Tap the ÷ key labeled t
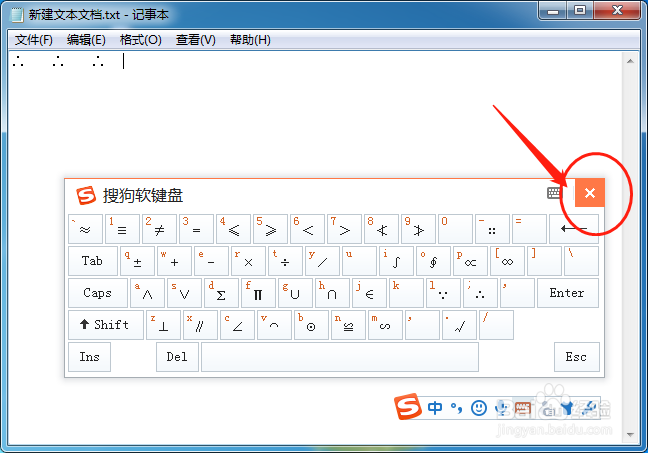This screenshot has height=453, width=648. 286,261
